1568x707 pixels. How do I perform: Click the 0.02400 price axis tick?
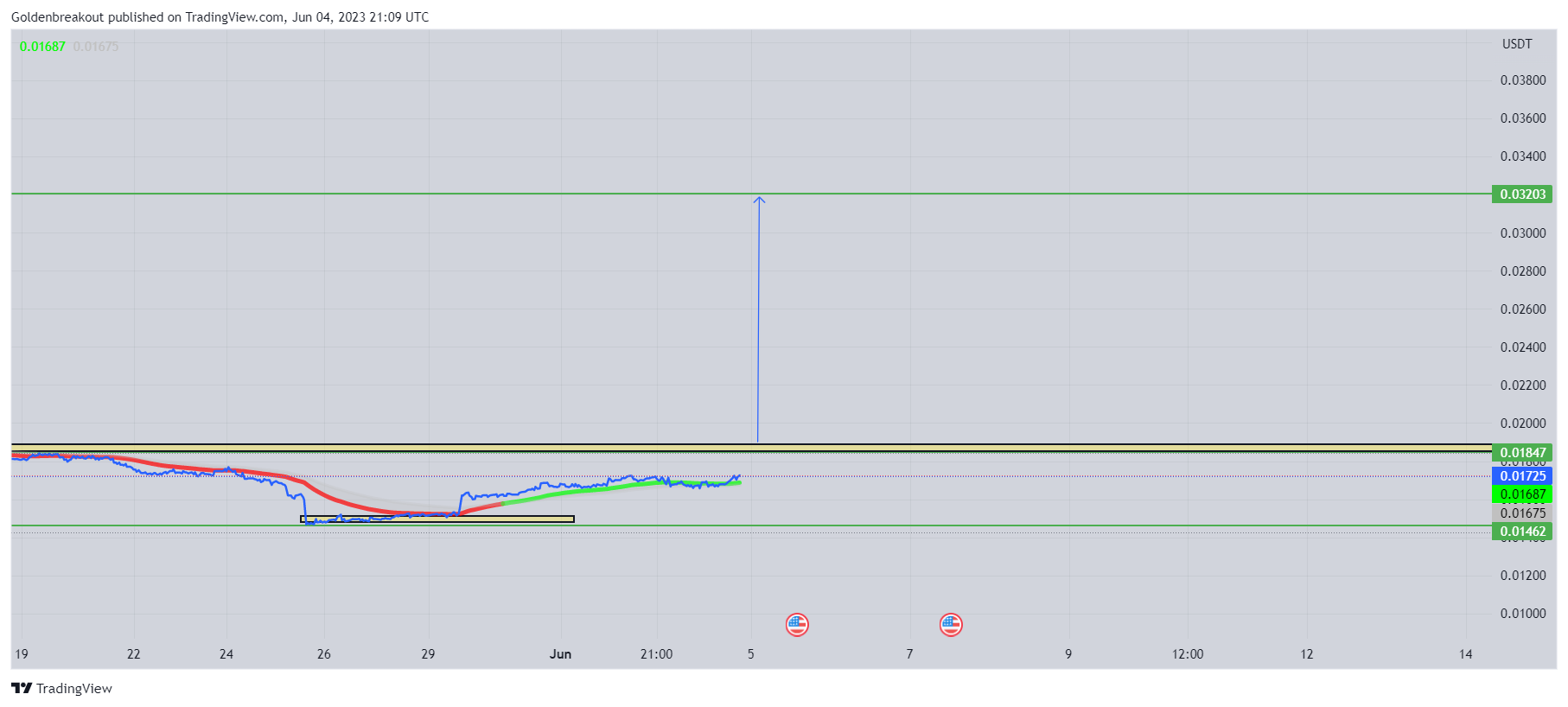click(x=1523, y=347)
